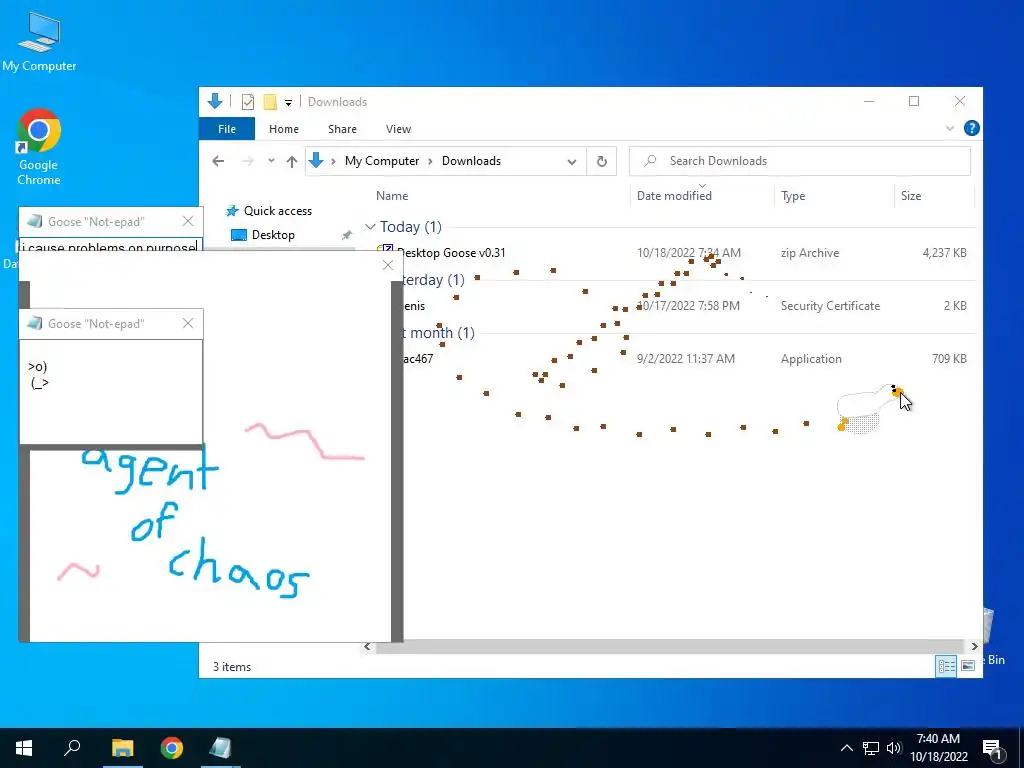1024x768 pixels.
Task: Click the 4,237 KB size cell
Action: 944,253
